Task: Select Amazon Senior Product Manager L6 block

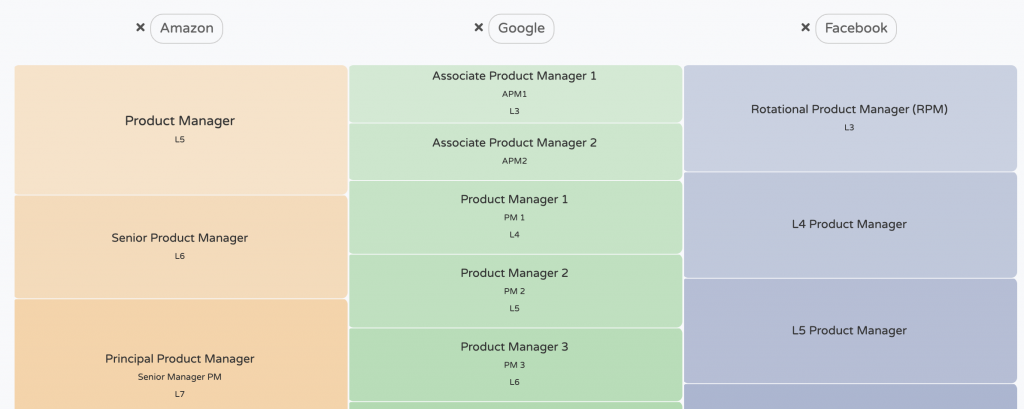Action: [x=180, y=246]
